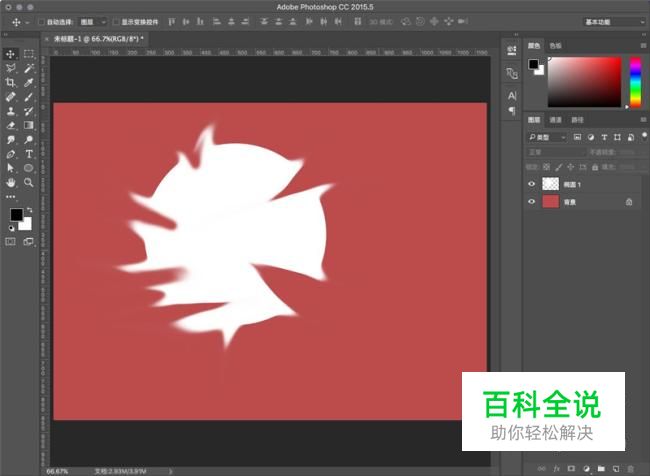Select the Move tool in toolbar
Screen dimensions: 650x476
coord(11,54)
